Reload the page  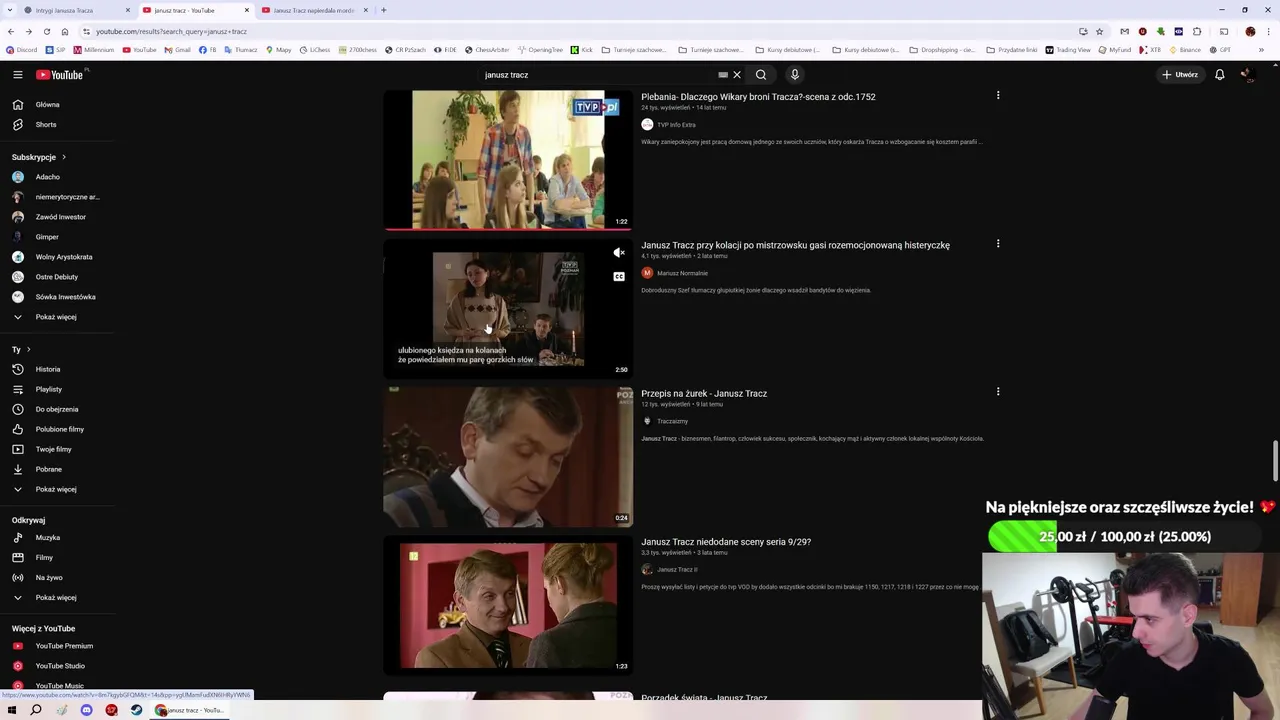[46, 31]
